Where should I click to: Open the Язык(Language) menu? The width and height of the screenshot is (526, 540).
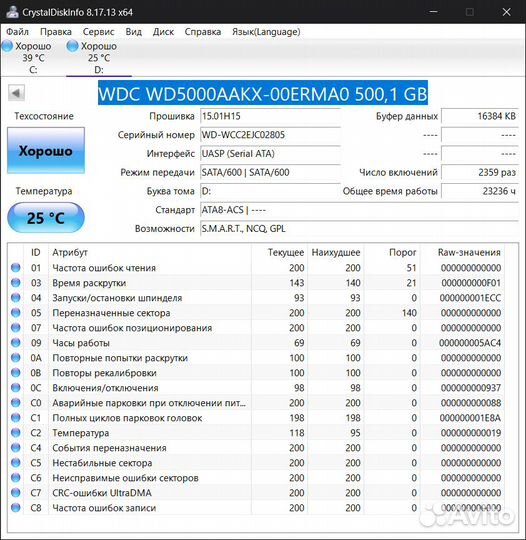click(266, 32)
